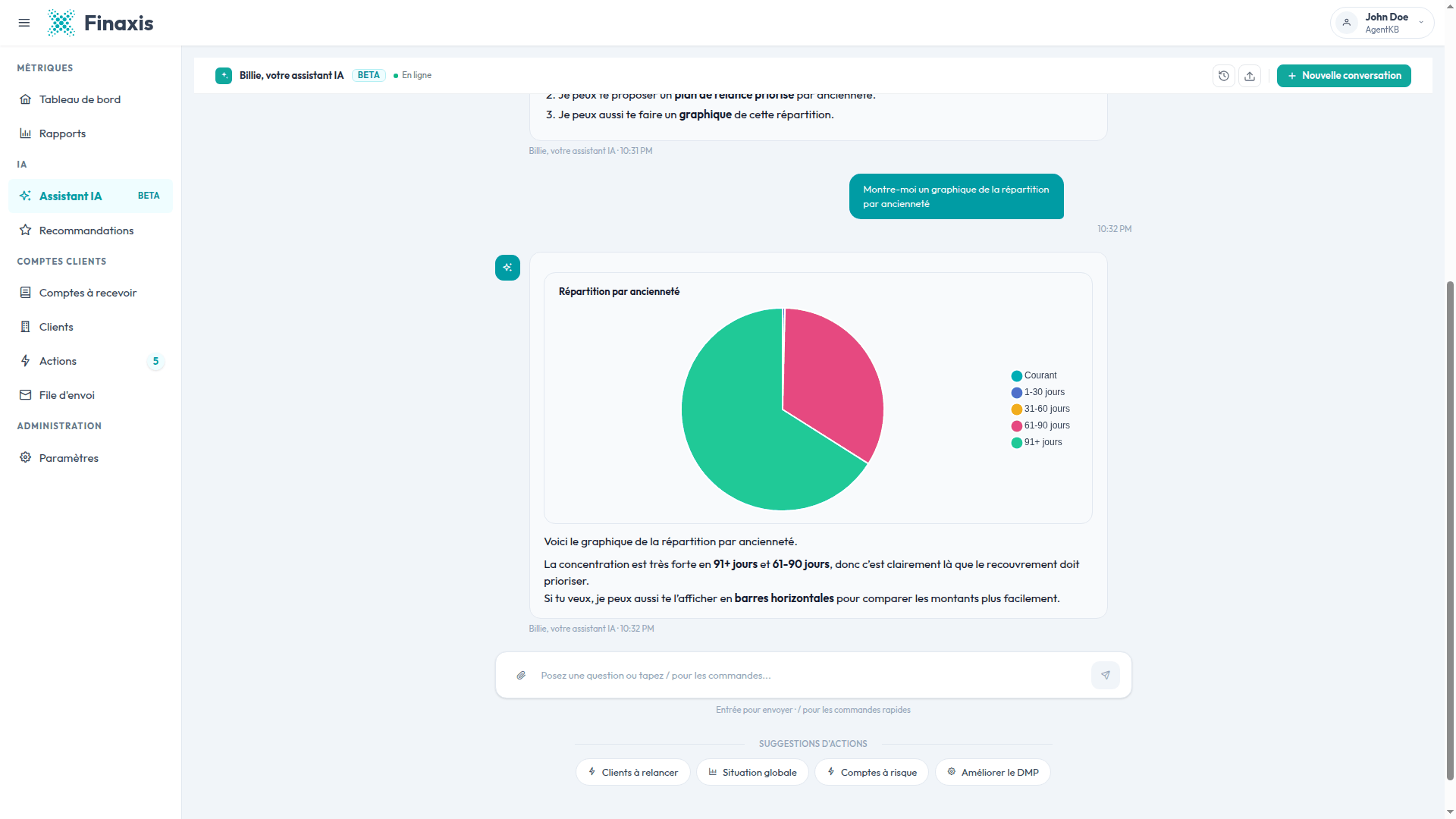This screenshot has width=1456, height=819.
Task: Open conversation history icon
Action: (1224, 76)
